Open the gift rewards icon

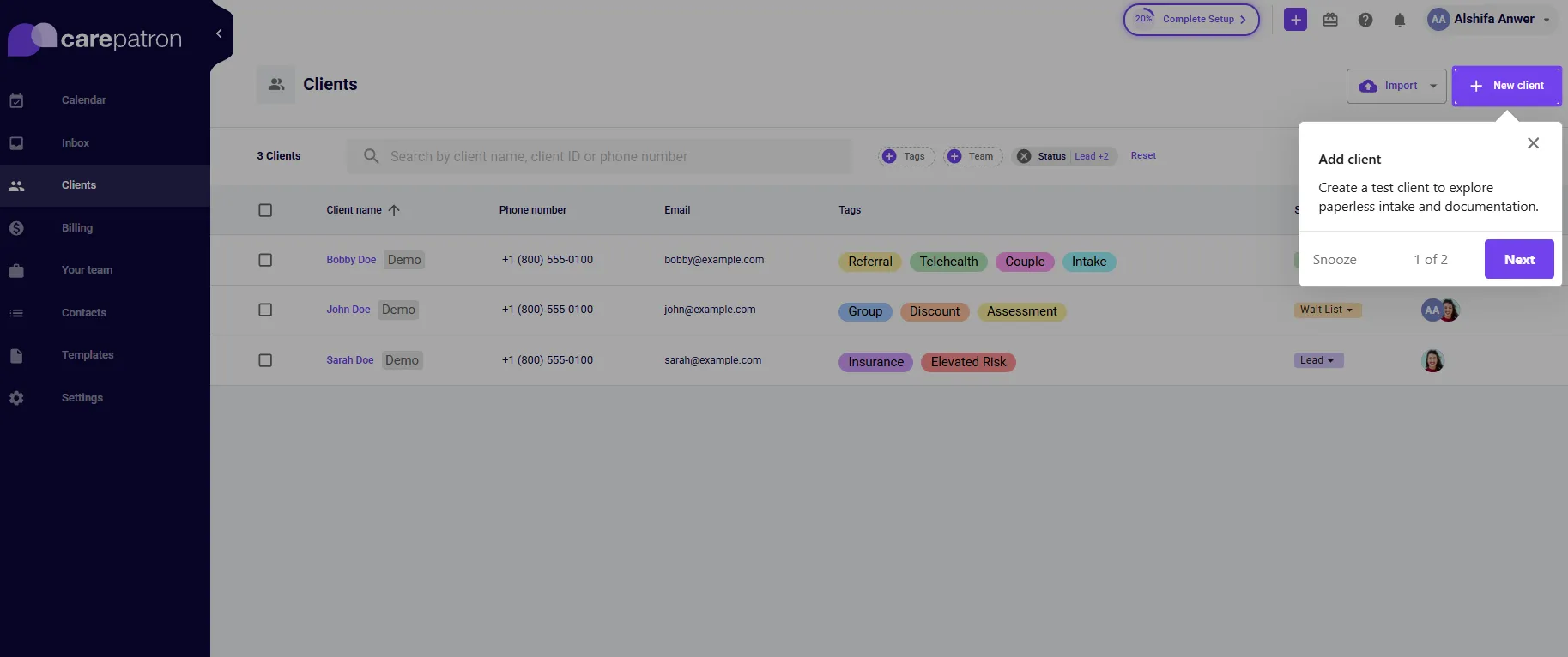pos(1330,20)
